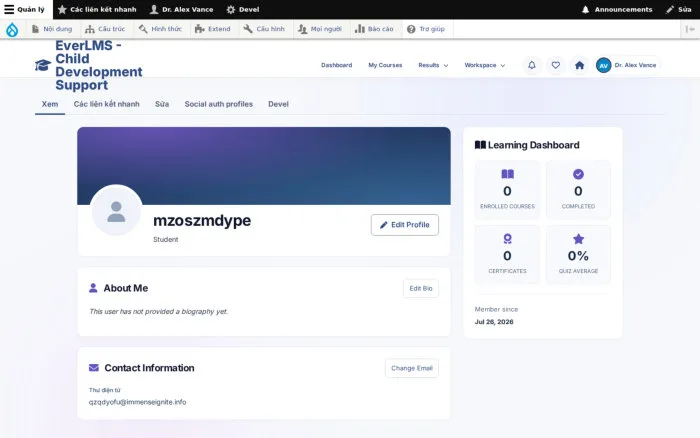
Task: Go to the Dashboard nav link
Action: pyautogui.click(x=337, y=65)
